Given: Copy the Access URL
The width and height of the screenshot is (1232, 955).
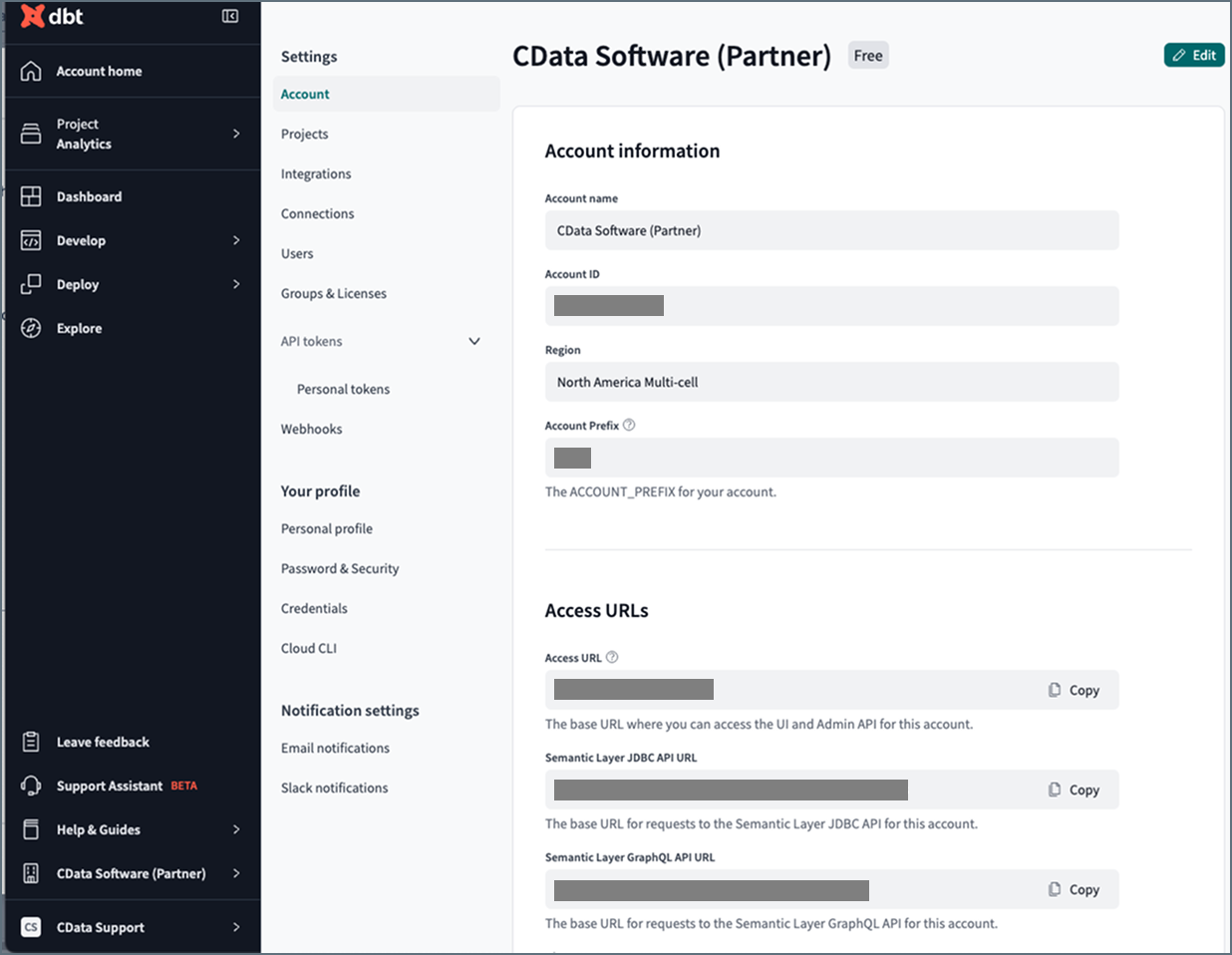Looking at the screenshot, I should click(1074, 690).
